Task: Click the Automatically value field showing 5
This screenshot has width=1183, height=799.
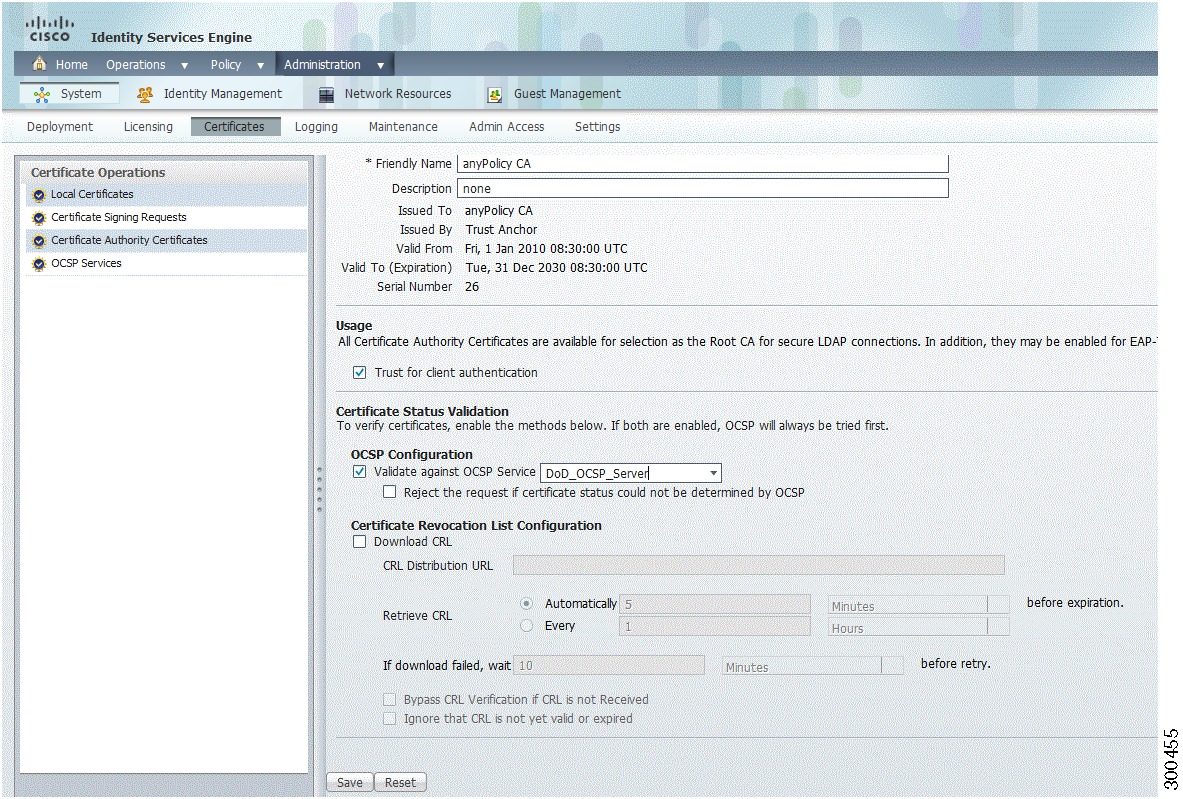Action: (714, 604)
